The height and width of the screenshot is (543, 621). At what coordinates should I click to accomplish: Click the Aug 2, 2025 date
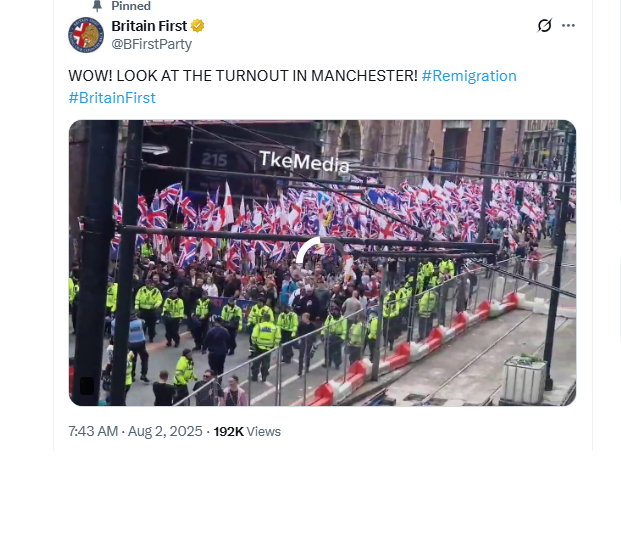[x=165, y=431]
